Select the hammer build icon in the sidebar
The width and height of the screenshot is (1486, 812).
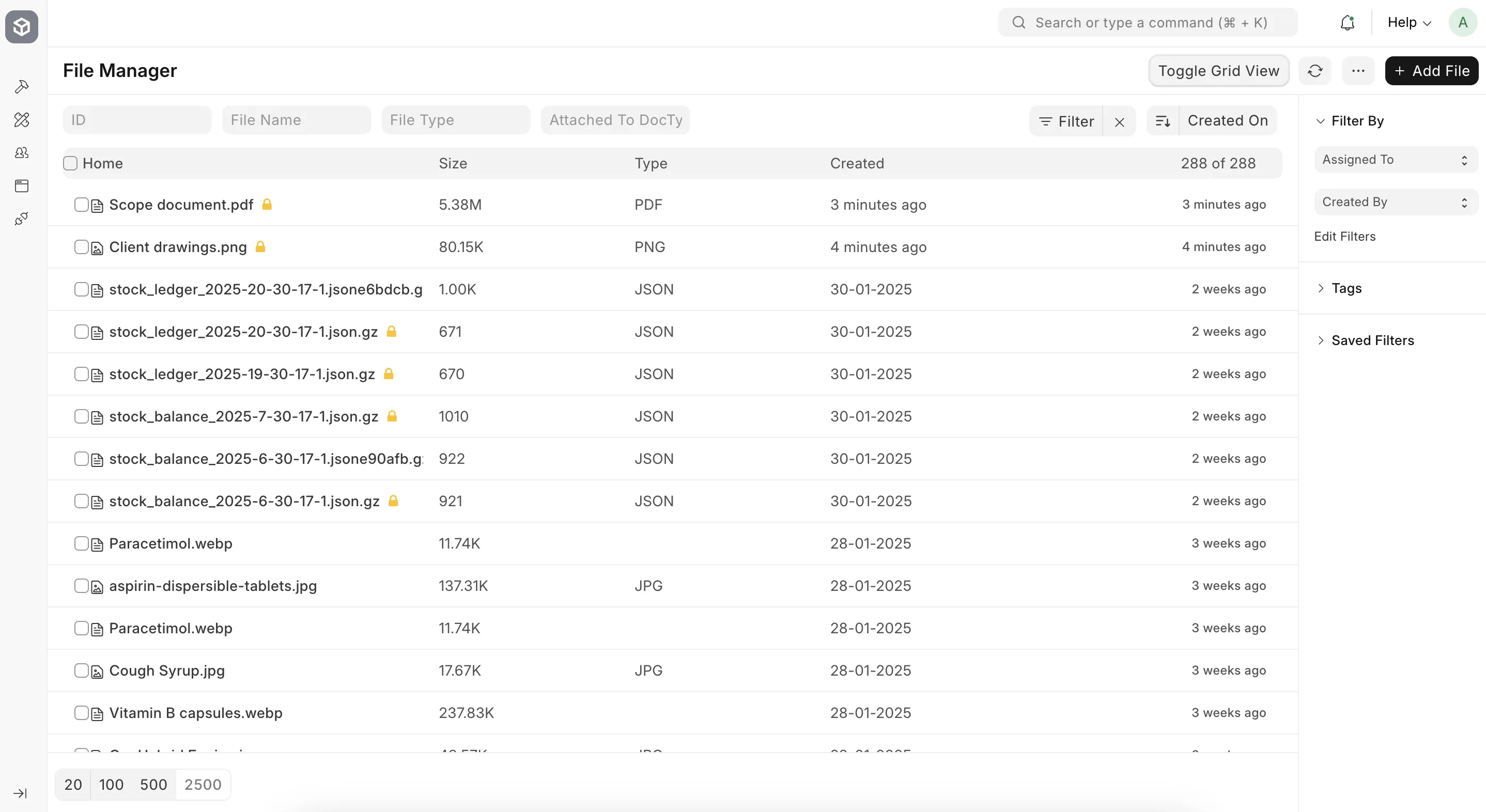(21, 86)
